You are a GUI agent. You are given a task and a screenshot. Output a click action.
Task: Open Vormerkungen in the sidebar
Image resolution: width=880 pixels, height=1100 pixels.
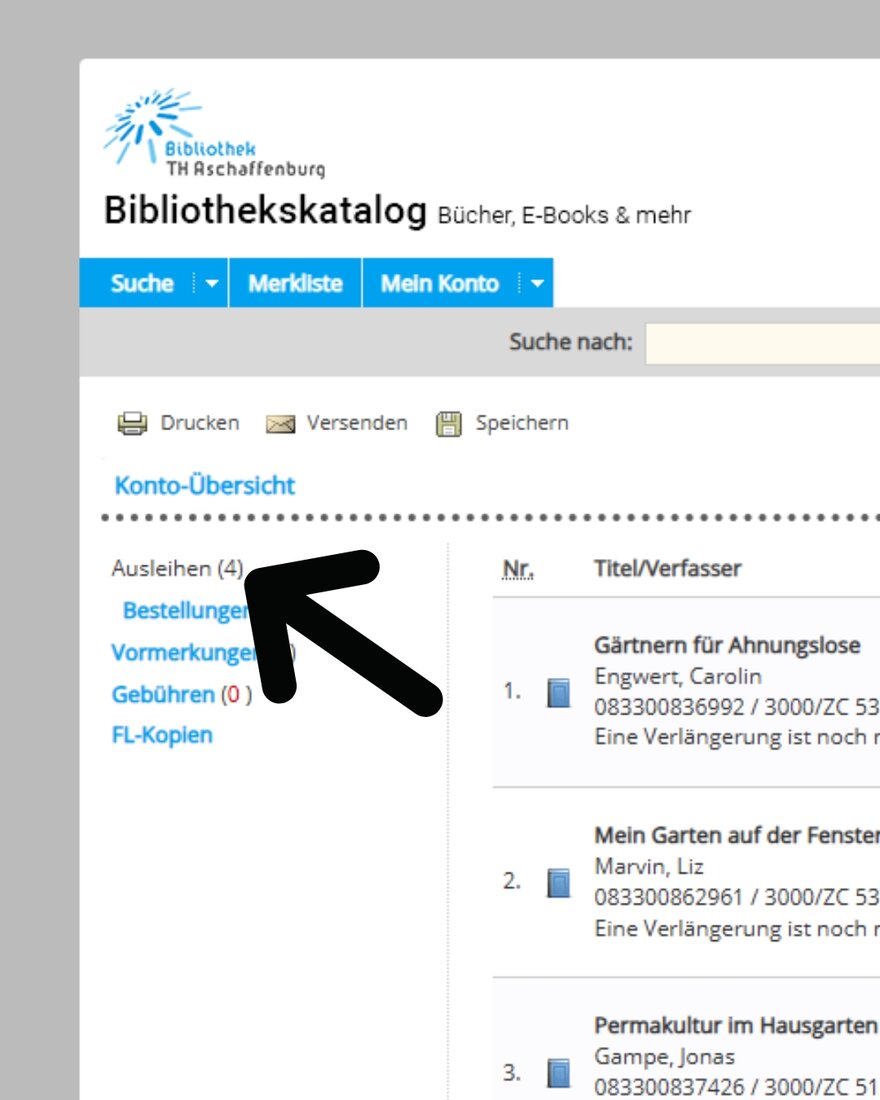pos(184,652)
